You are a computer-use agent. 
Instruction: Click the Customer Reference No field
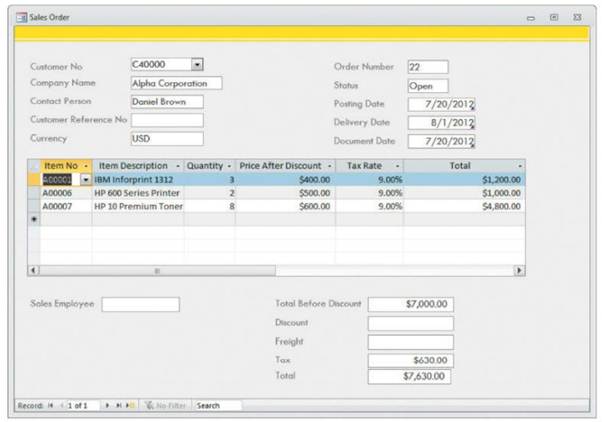(x=166, y=120)
